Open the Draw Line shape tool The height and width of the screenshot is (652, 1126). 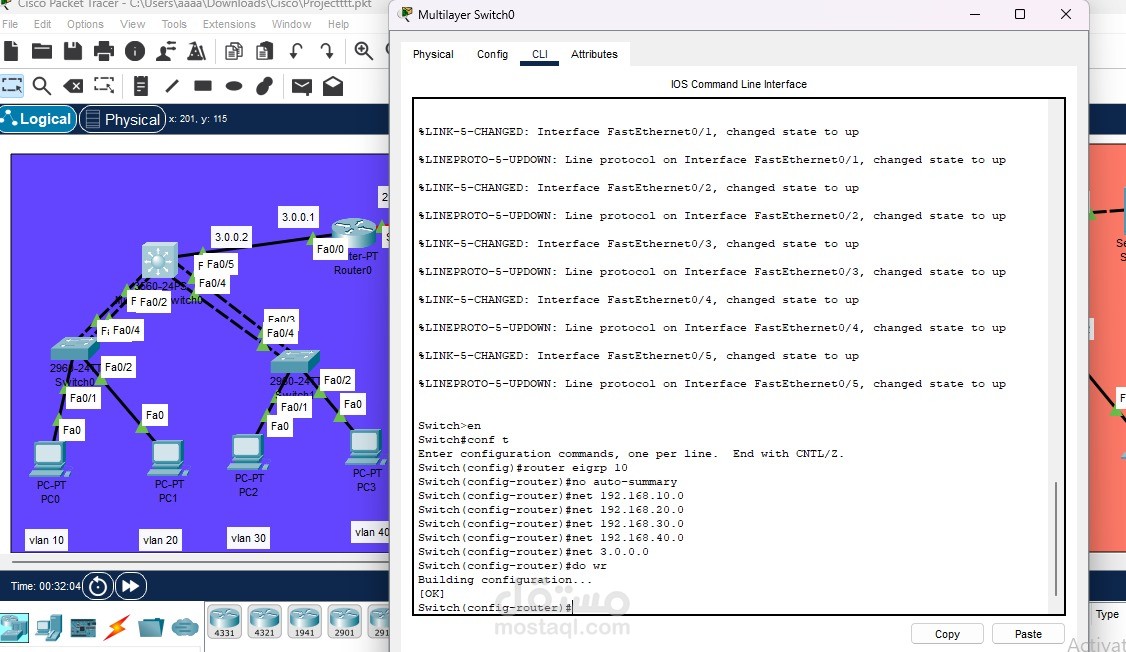[172, 86]
